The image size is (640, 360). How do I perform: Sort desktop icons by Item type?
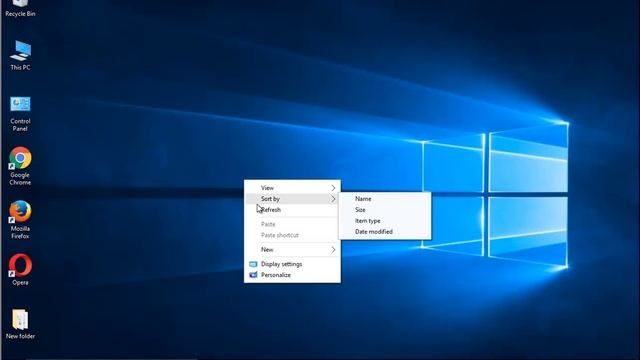point(385,221)
